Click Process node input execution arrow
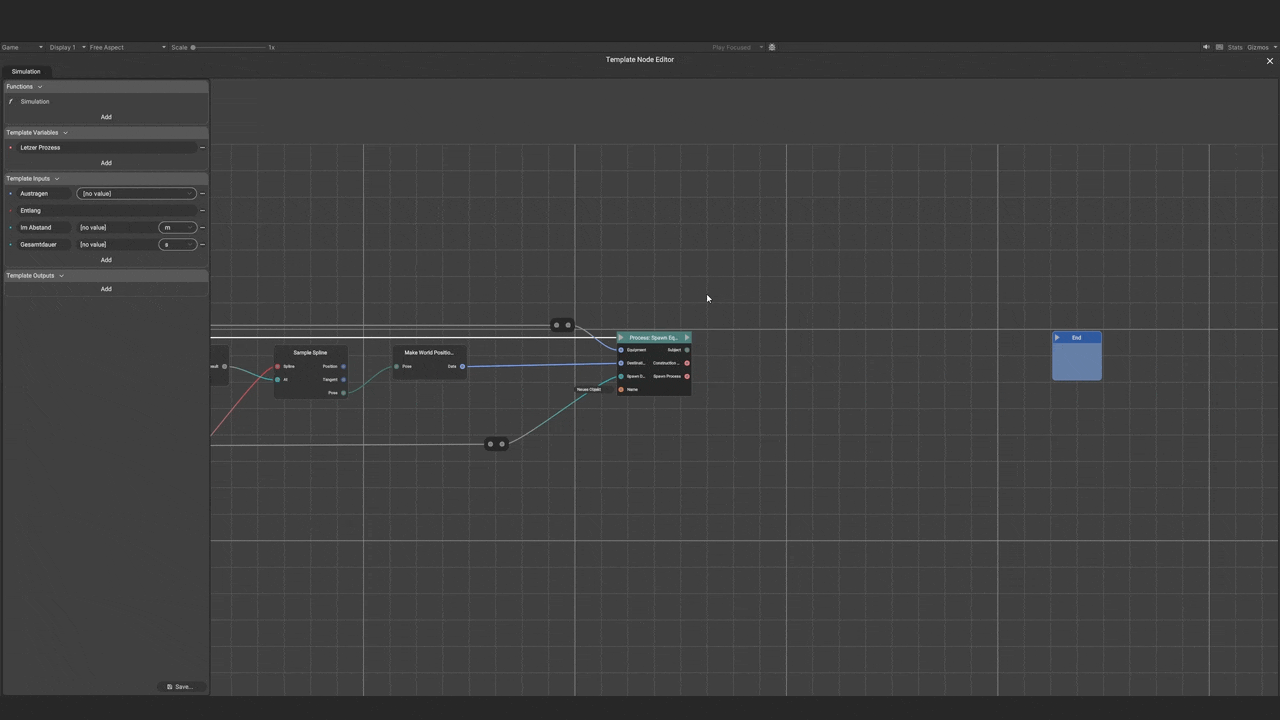This screenshot has width=1280, height=720. pos(621,337)
